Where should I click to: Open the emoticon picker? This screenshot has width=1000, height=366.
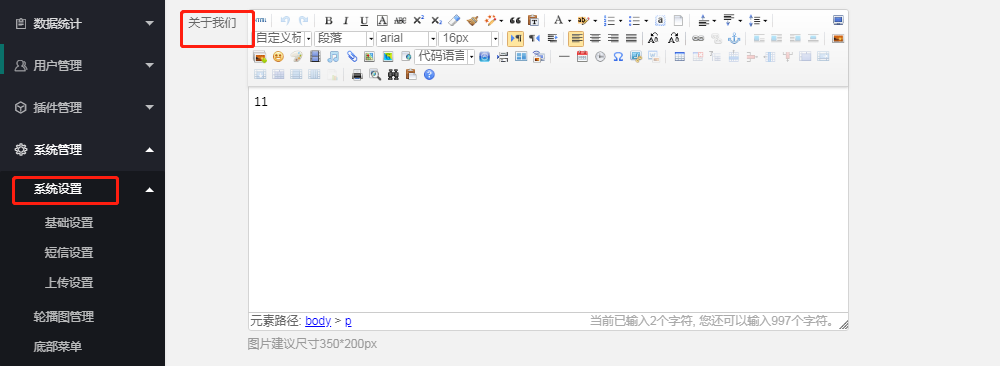point(278,57)
